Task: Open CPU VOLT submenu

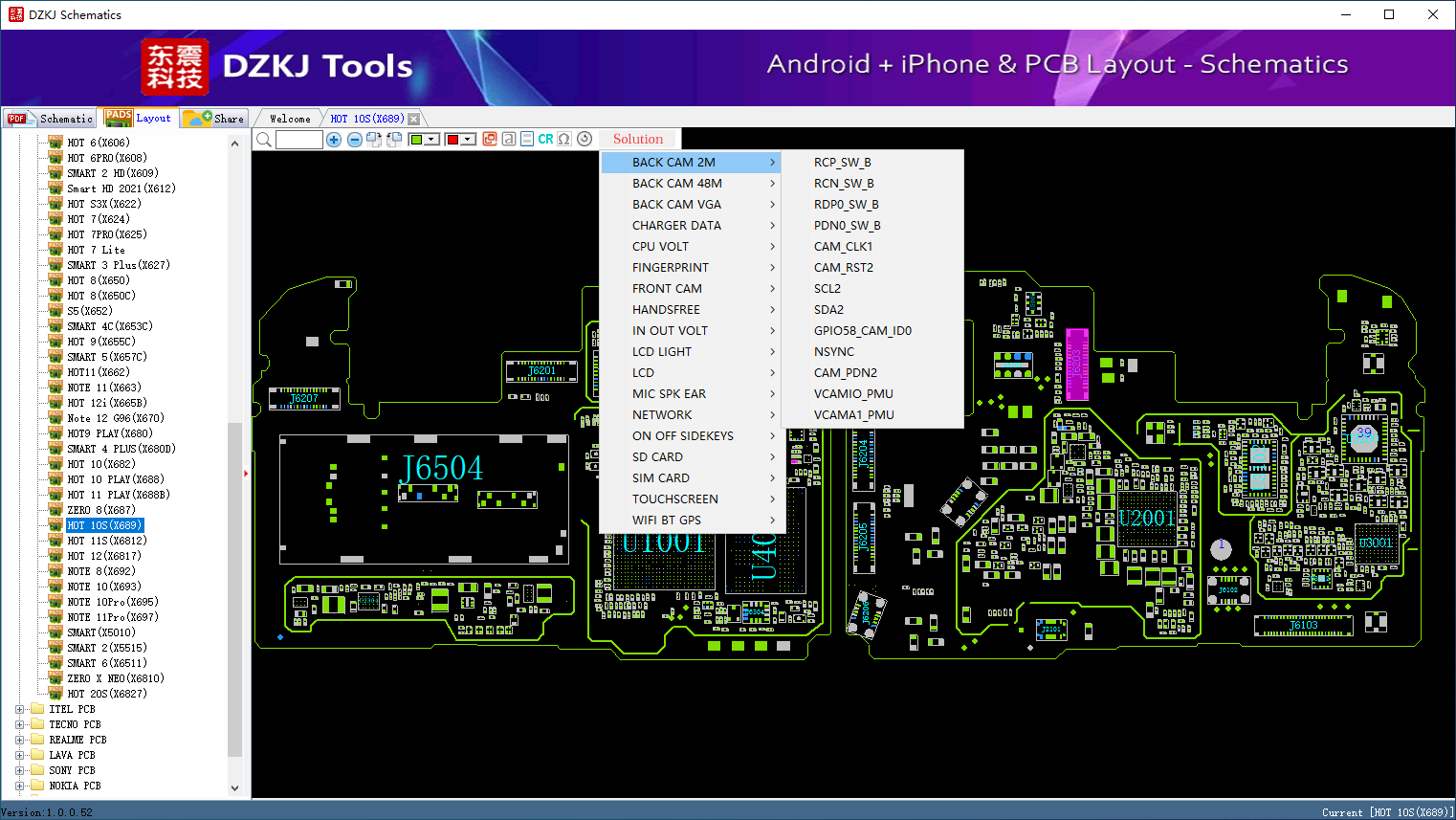Action: tap(692, 247)
